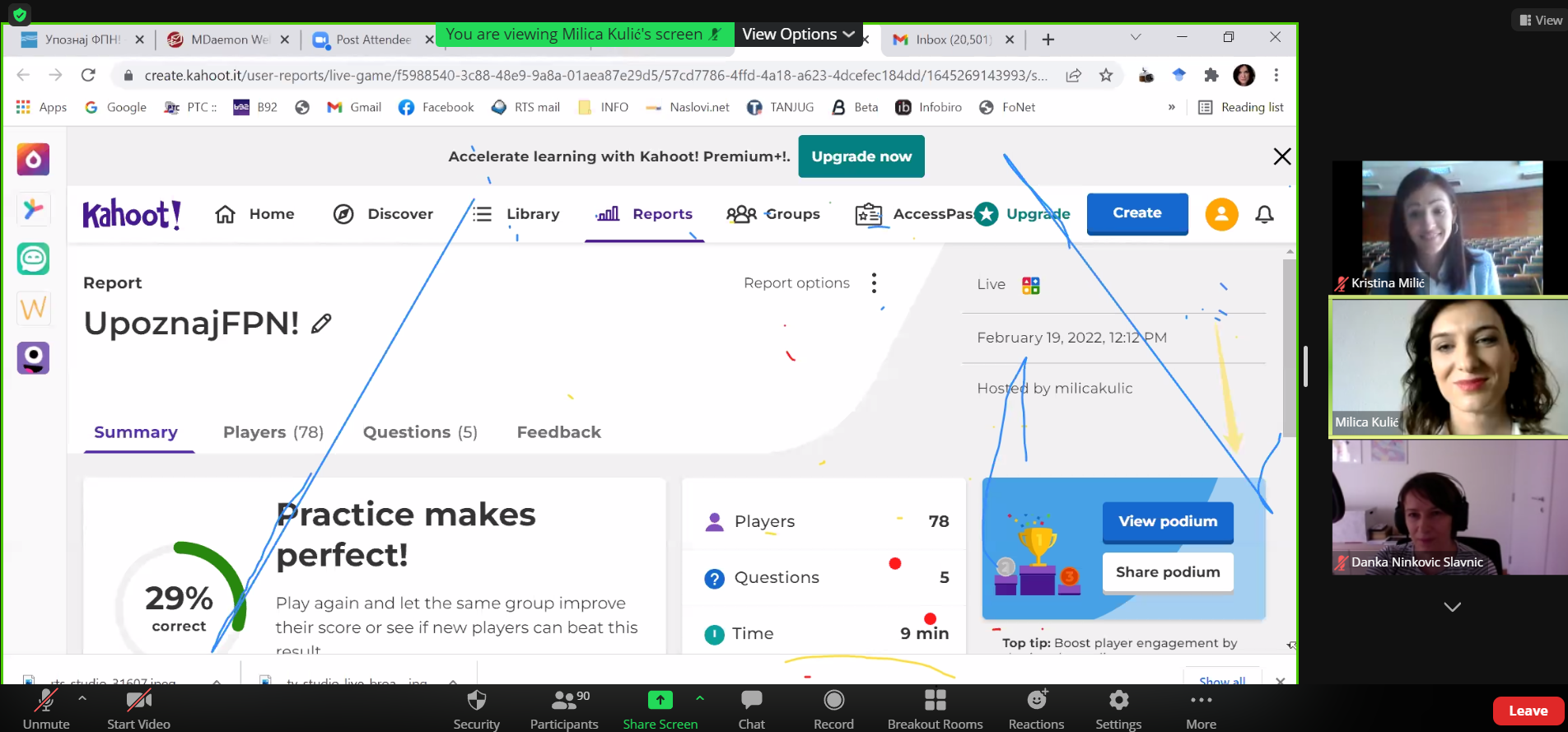1568x732 pixels.
Task: Open the View Options dropdown
Action: [798, 34]
